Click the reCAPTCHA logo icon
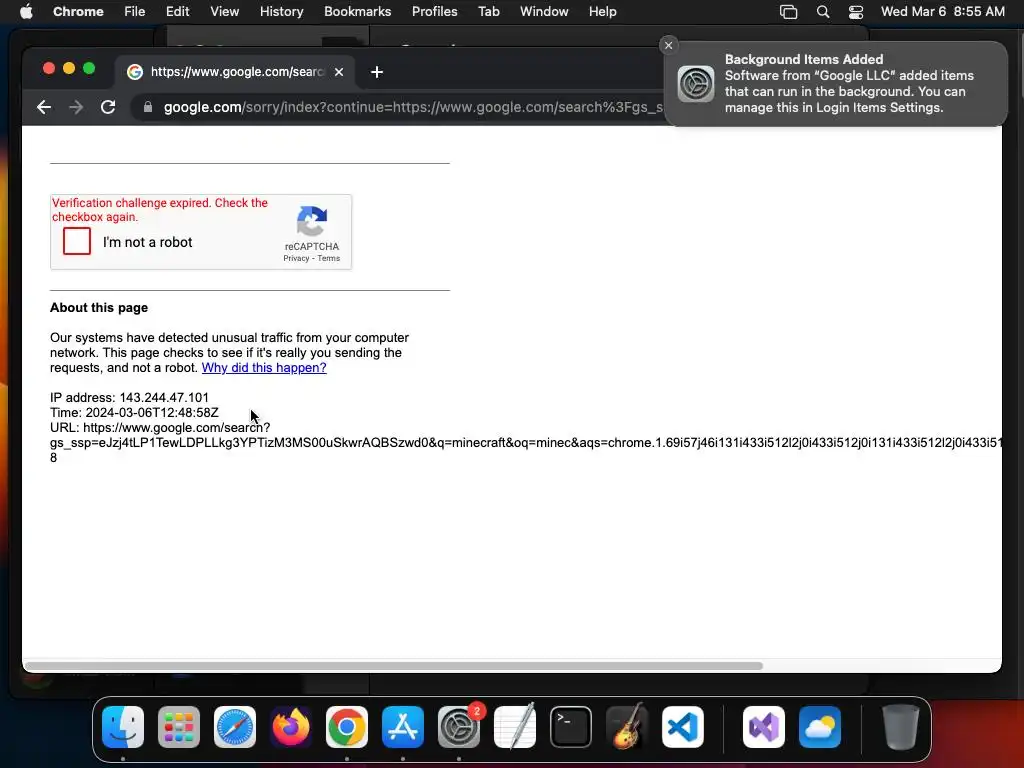Viewport: 1024px width, 768px height. coord(312,221)
